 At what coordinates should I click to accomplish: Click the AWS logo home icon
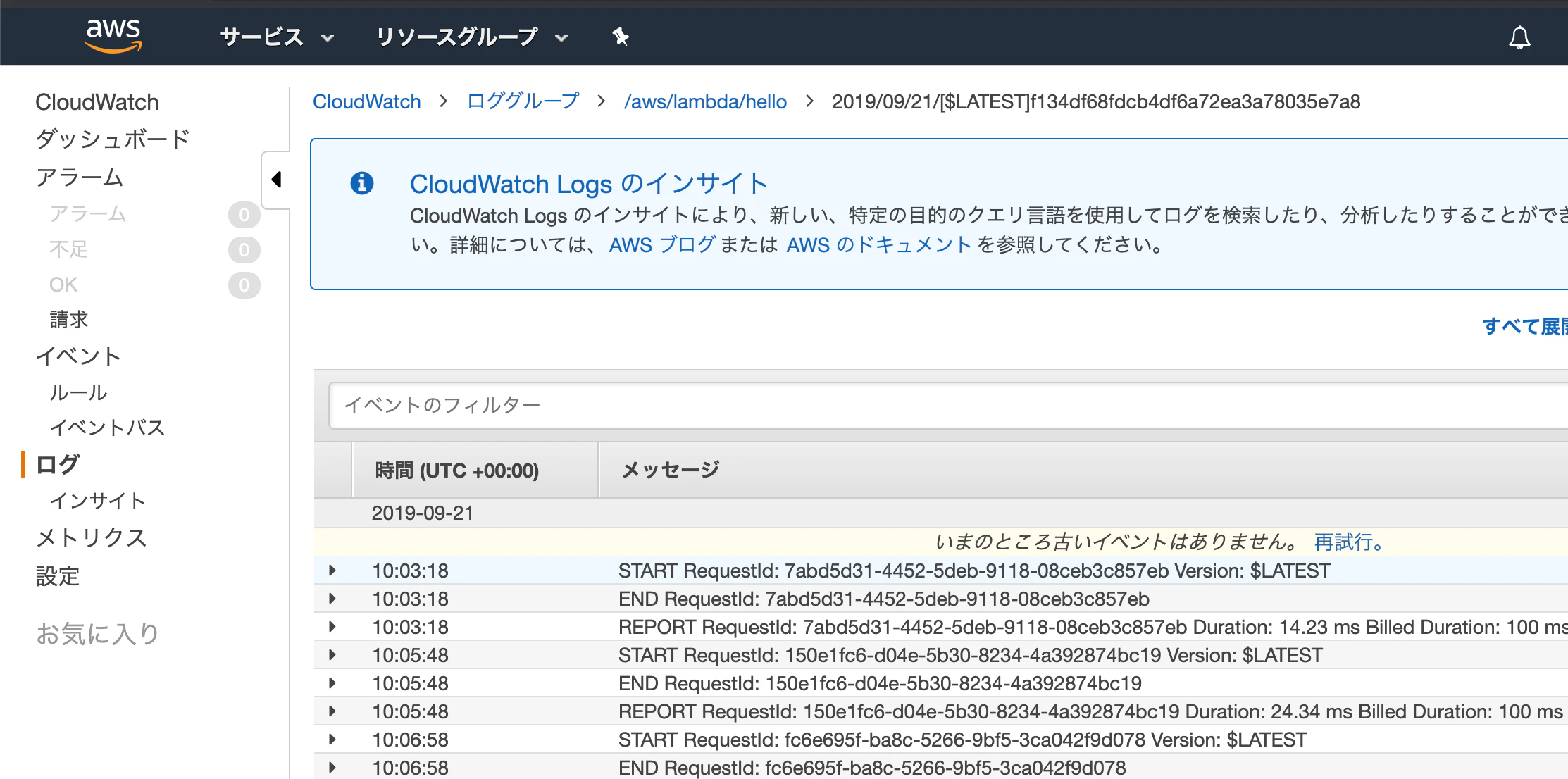point(113,36)
